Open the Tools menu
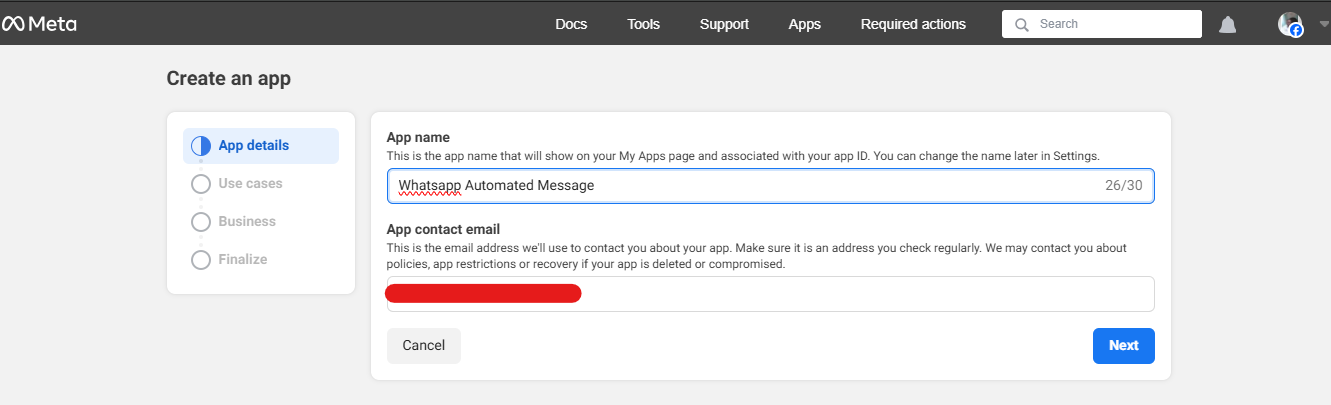Image resolution: width=1331 pixels, height=405 pixels. click(643, 24)
